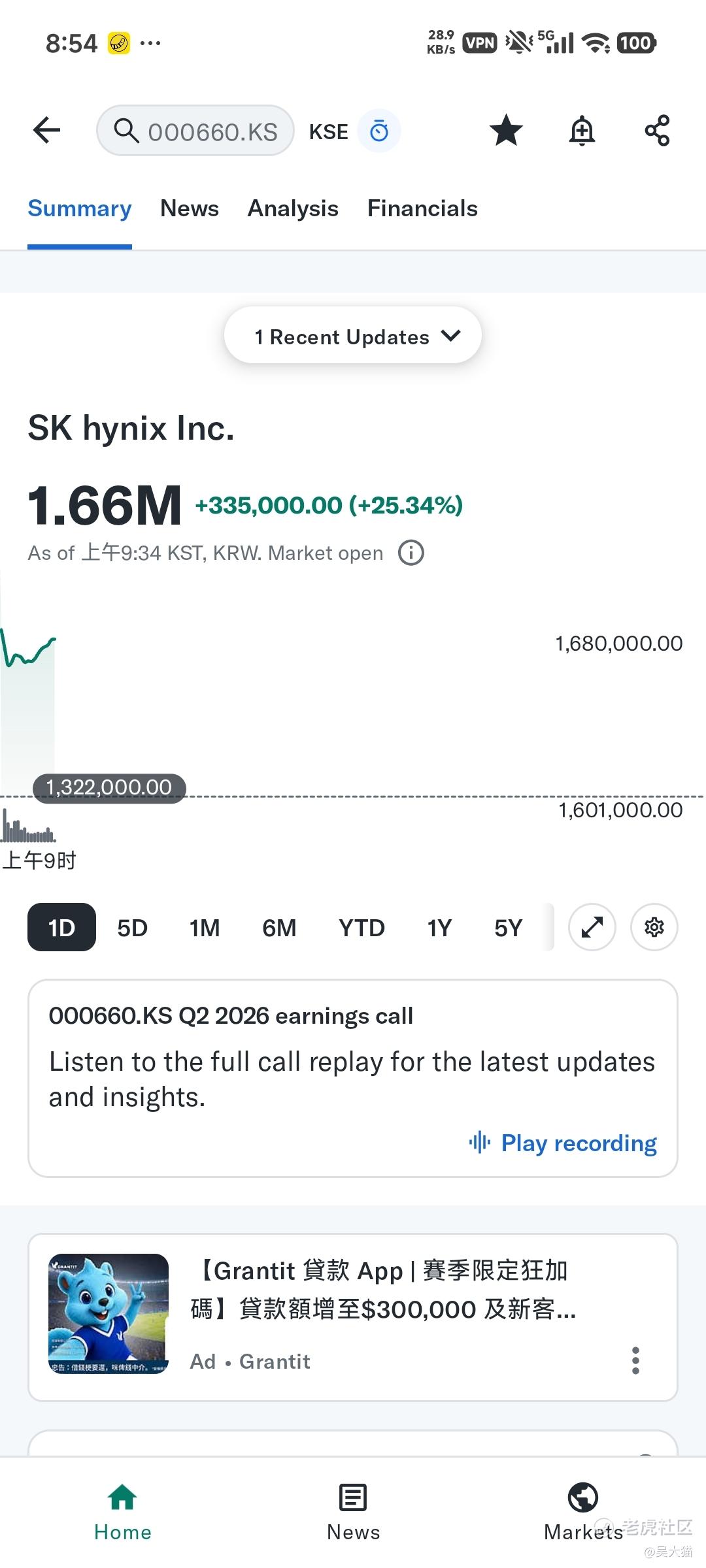Open the Grantit loan advertisement title
The image size is (706, 1568).
pos(384,1290)
